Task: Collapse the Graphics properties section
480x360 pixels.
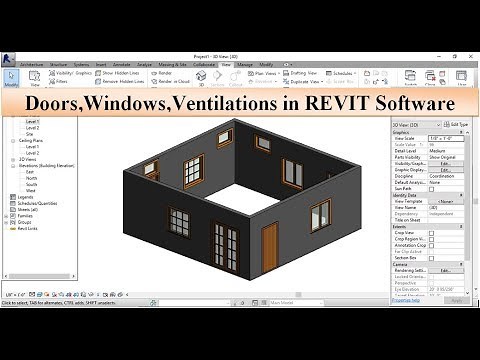Action: (461, 132)
